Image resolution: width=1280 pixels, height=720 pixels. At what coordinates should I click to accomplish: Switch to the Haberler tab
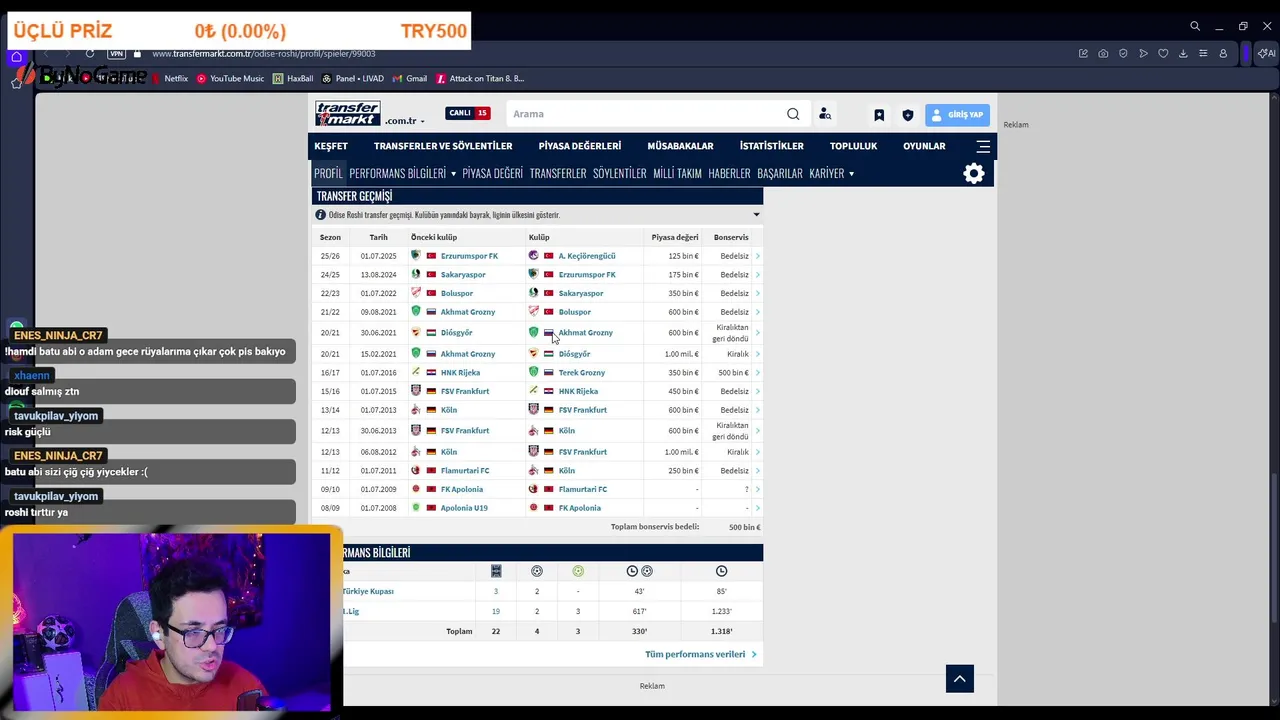pyautogui.click(x=729, y=174)
